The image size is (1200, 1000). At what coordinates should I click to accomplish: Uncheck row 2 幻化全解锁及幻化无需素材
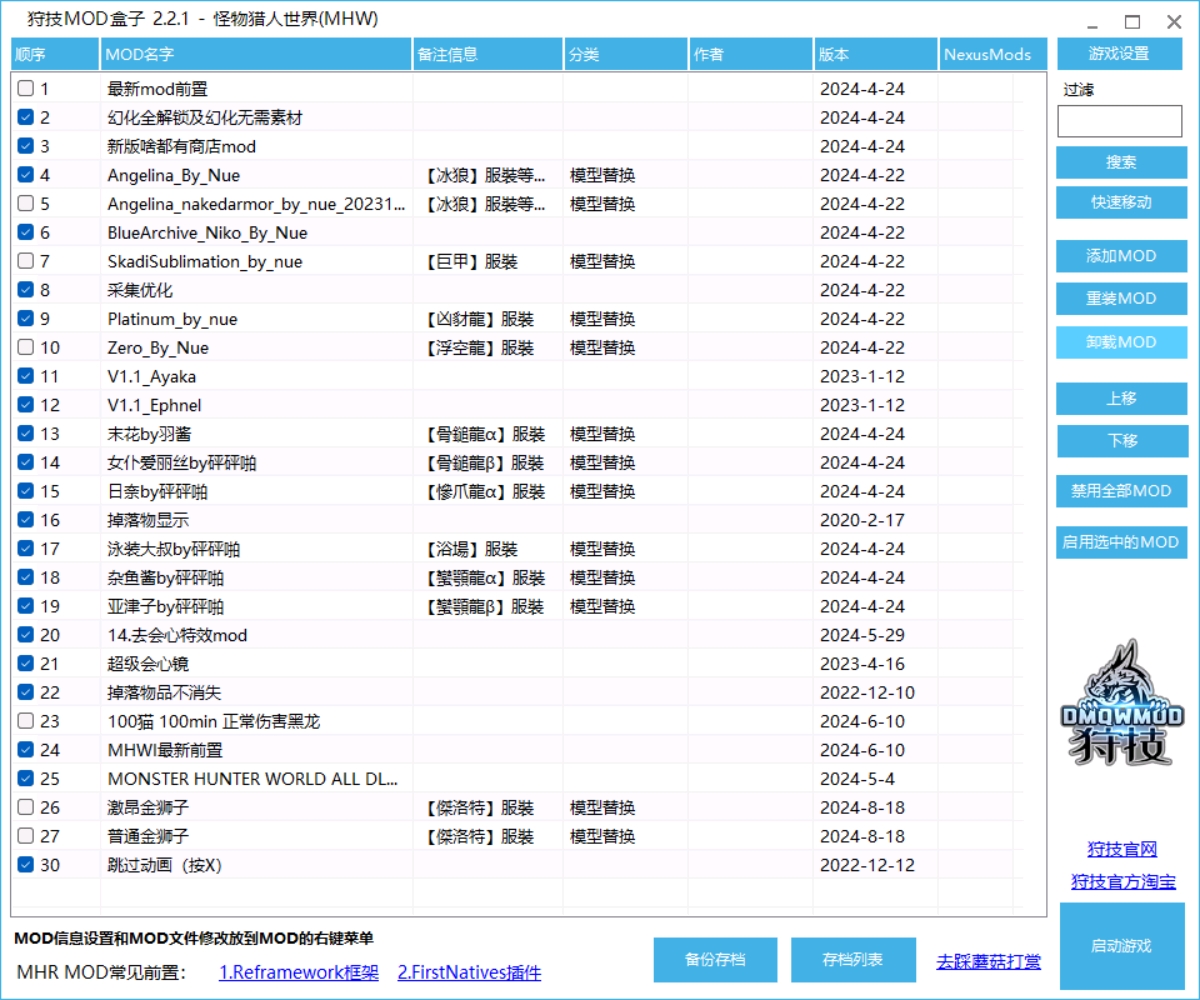[26, 118]
